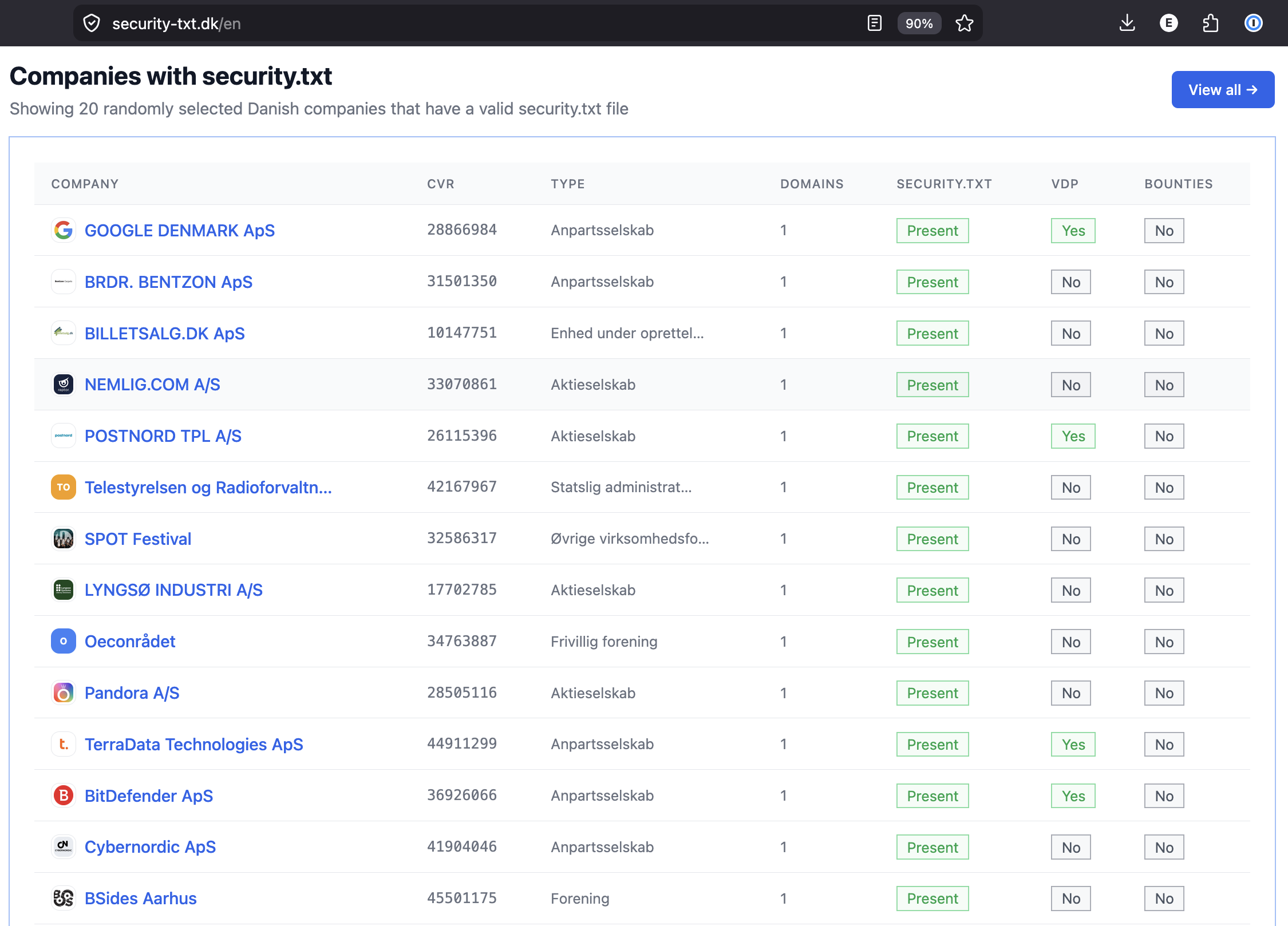Click CVR number 45501175
Viewport: 1288px width, 926px height.
tap(462, 898)
